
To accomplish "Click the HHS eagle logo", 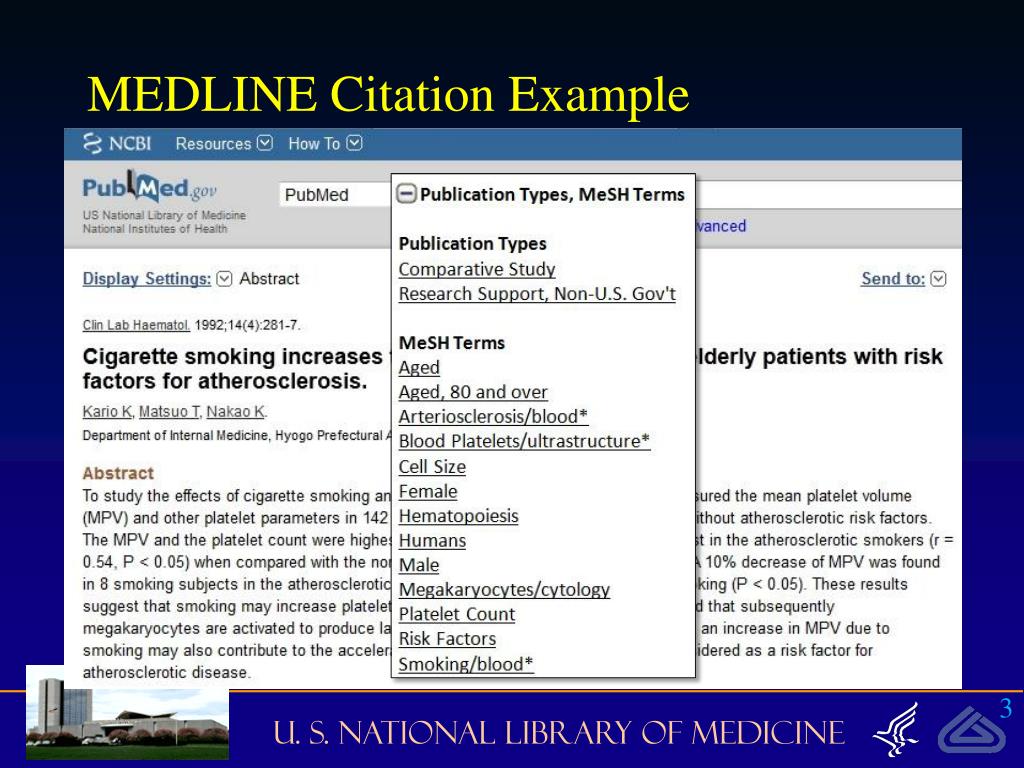I will [897, 730].
